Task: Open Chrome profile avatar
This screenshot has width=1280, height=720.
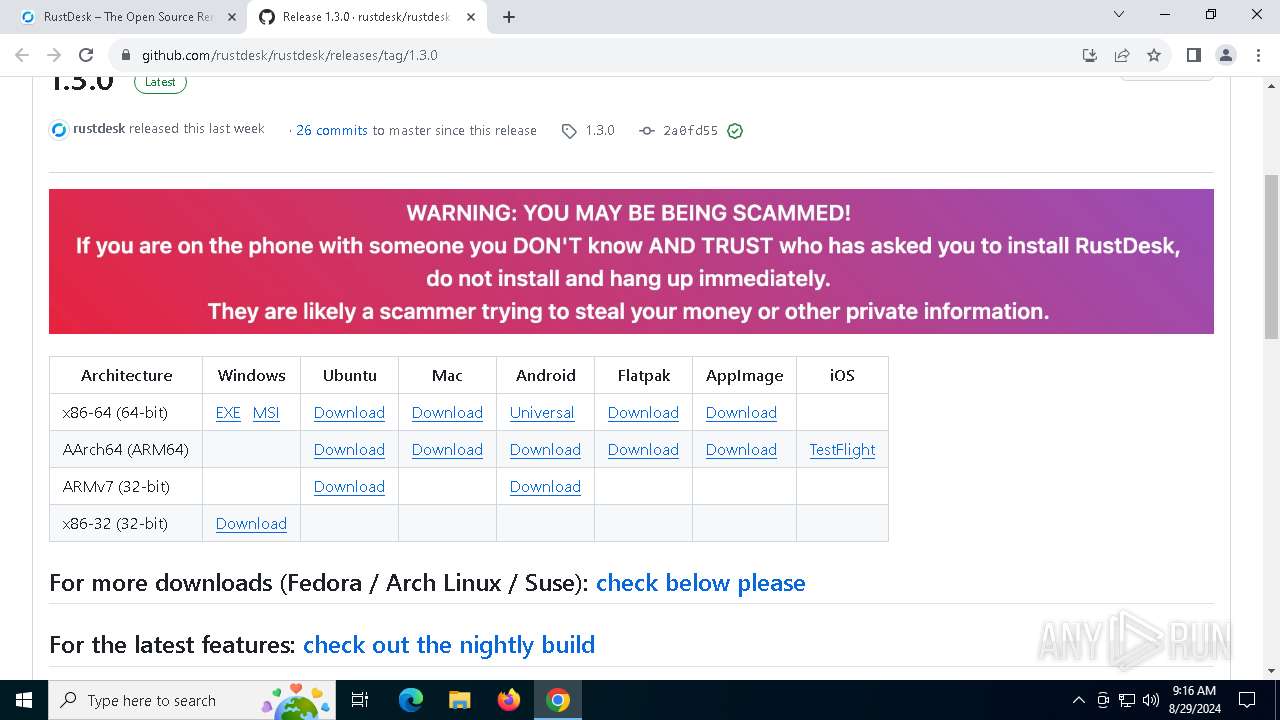Action: 1226,55
